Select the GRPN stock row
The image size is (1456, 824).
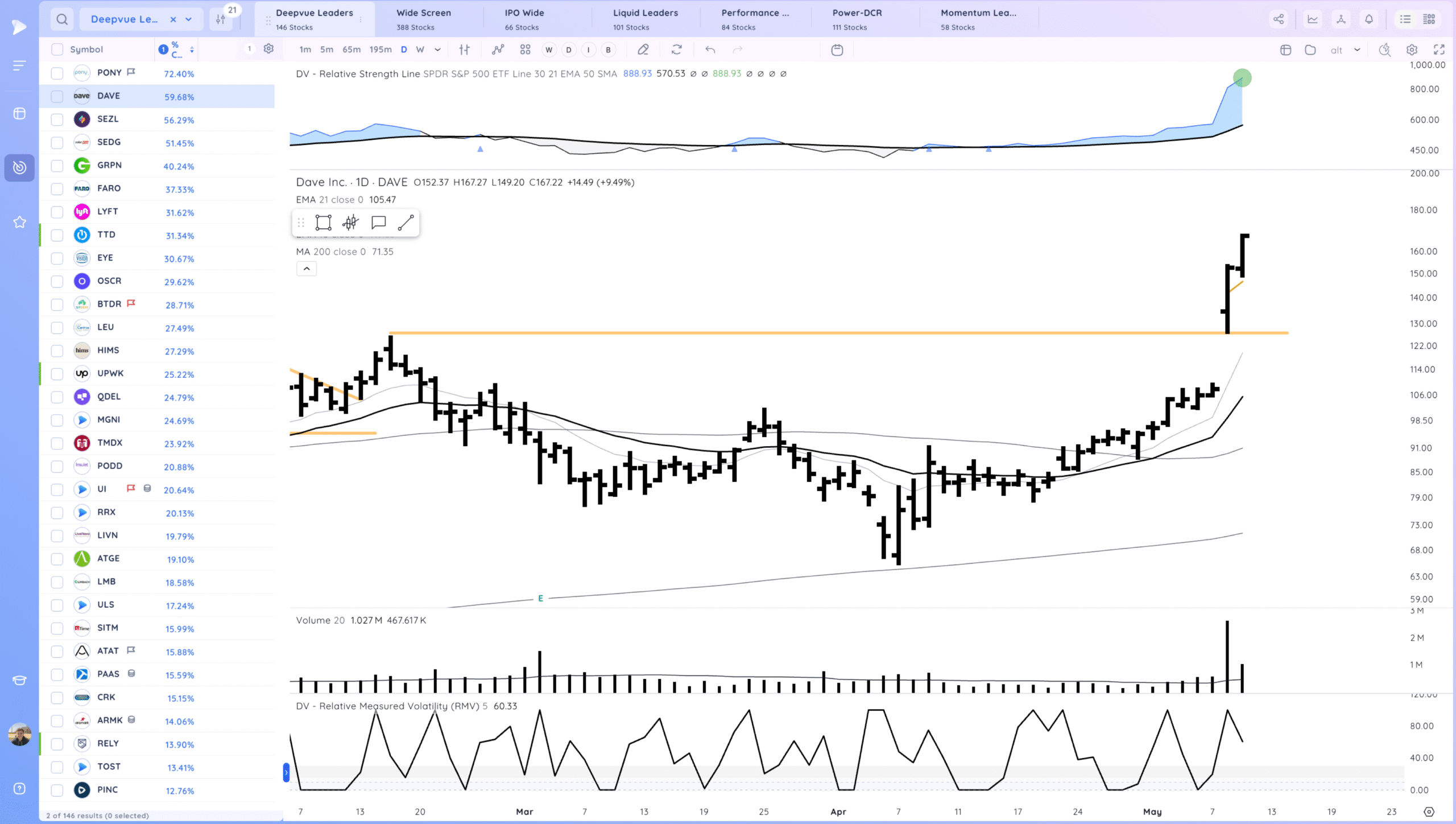pyautogui.click(x=157, y=166)
